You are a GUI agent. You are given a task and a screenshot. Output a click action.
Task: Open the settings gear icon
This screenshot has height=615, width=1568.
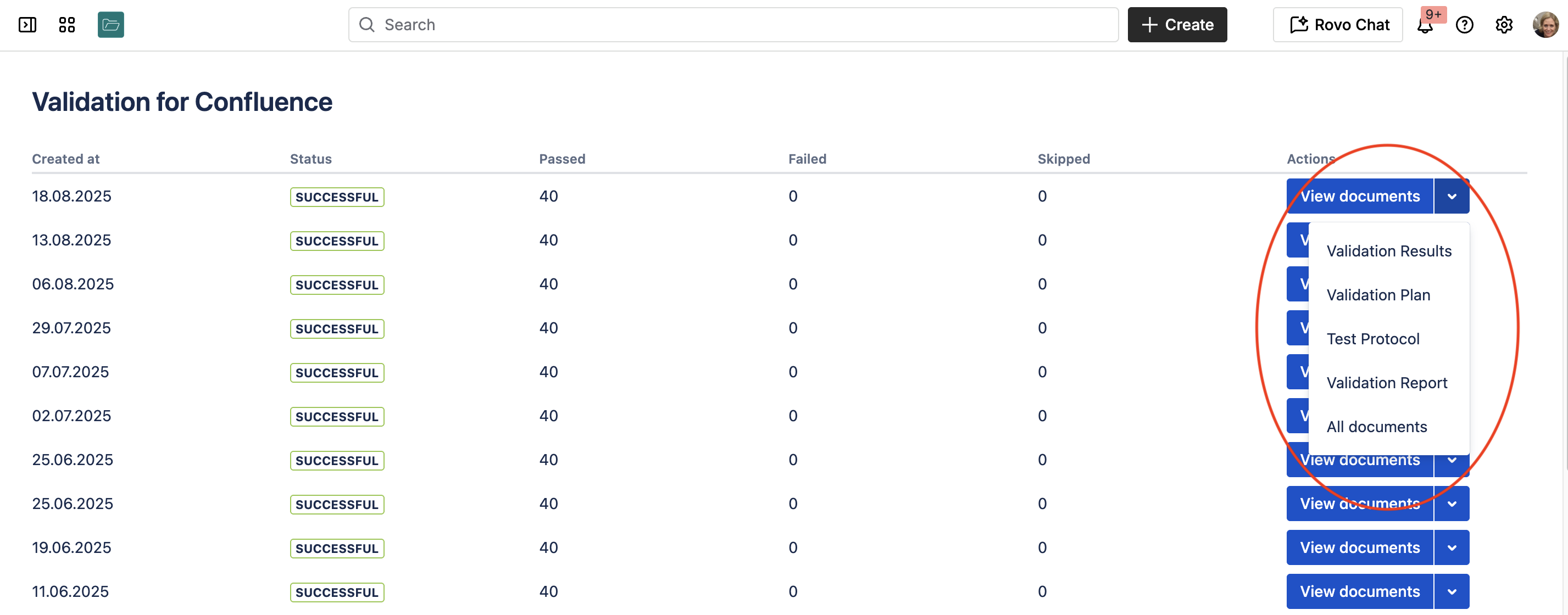click(1504, 25)
